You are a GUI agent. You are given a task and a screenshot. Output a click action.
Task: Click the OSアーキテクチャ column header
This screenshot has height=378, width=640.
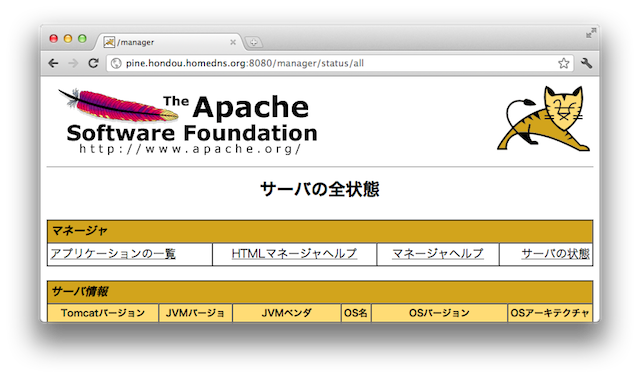tap(550, 313)
